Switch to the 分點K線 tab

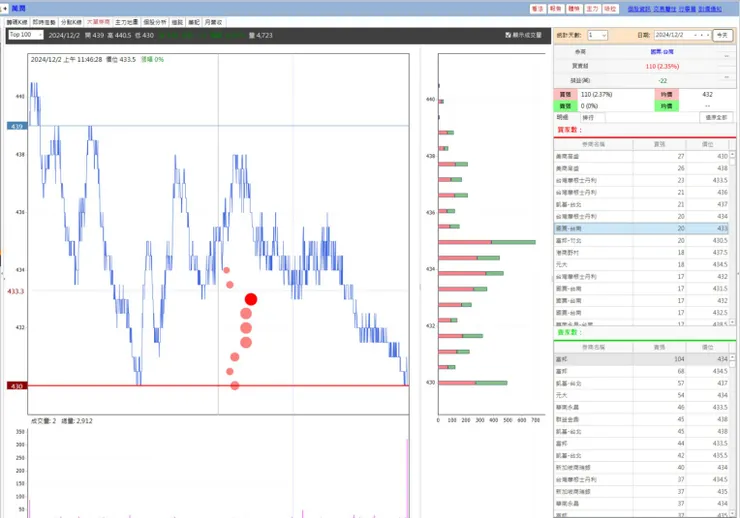pos(71,22)
